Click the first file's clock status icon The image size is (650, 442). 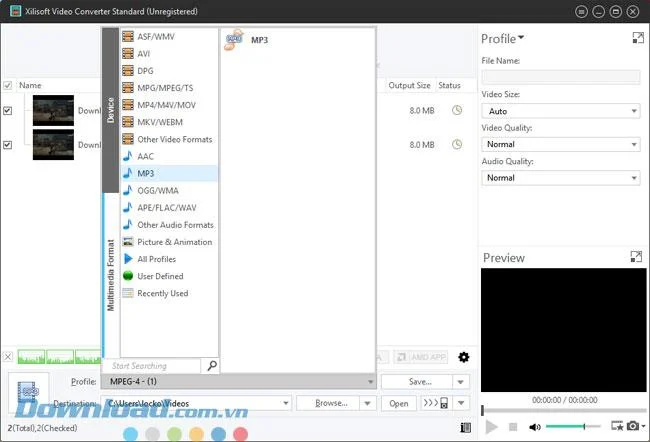(457, 110)
